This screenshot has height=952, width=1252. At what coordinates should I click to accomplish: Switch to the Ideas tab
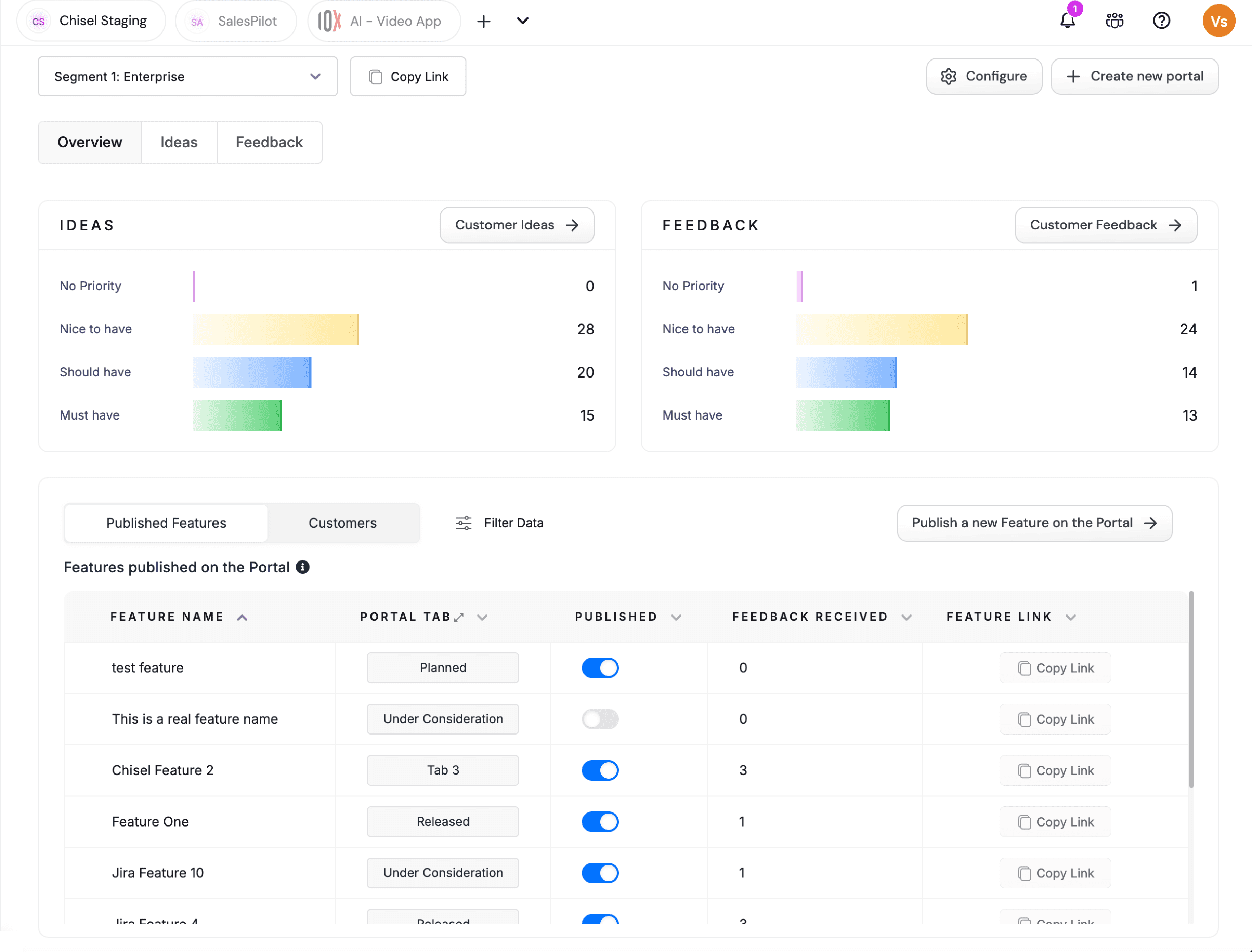[179, 142]
